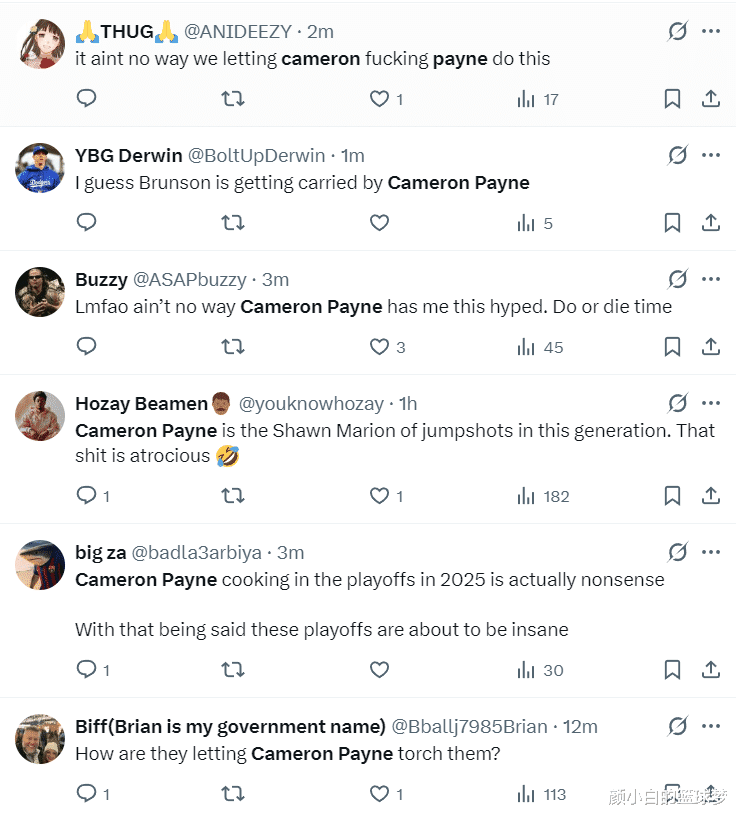Share the big za tweet
The width and height of the screenshot is (736, 816).
710,670
